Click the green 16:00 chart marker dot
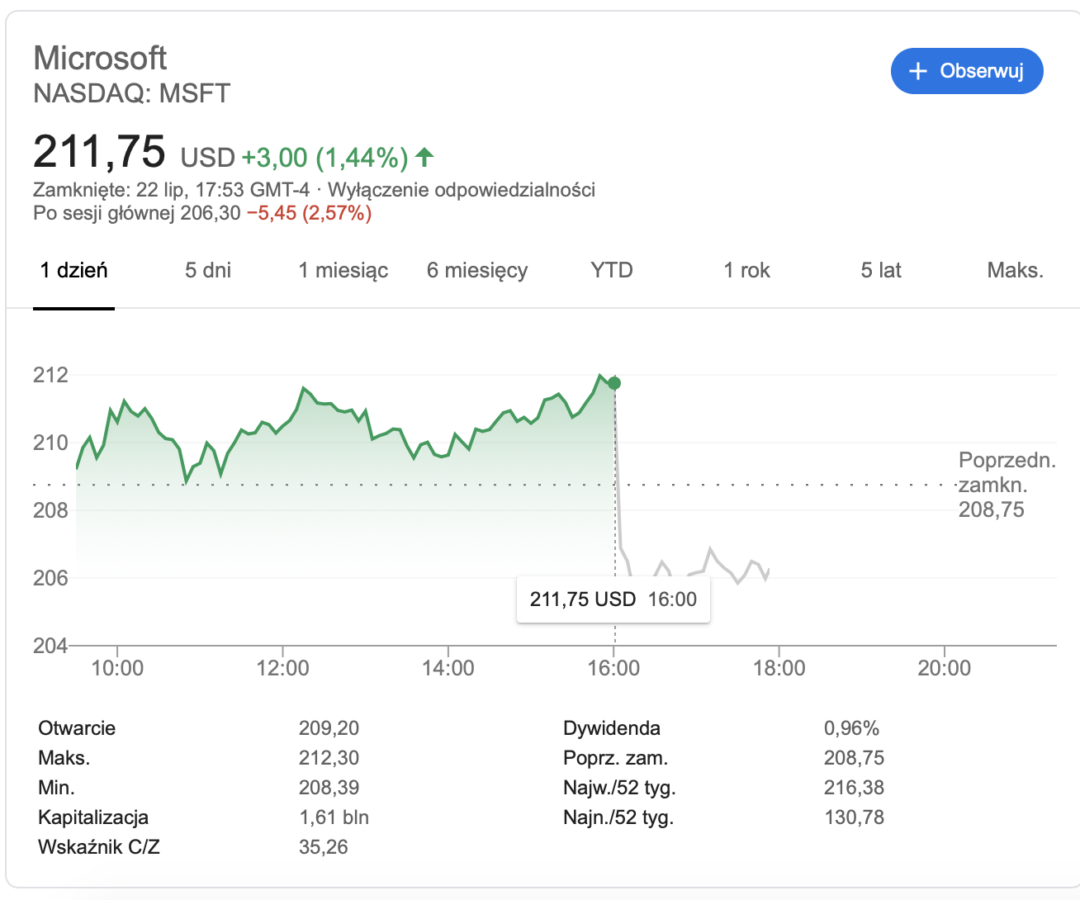 [614, 383]
